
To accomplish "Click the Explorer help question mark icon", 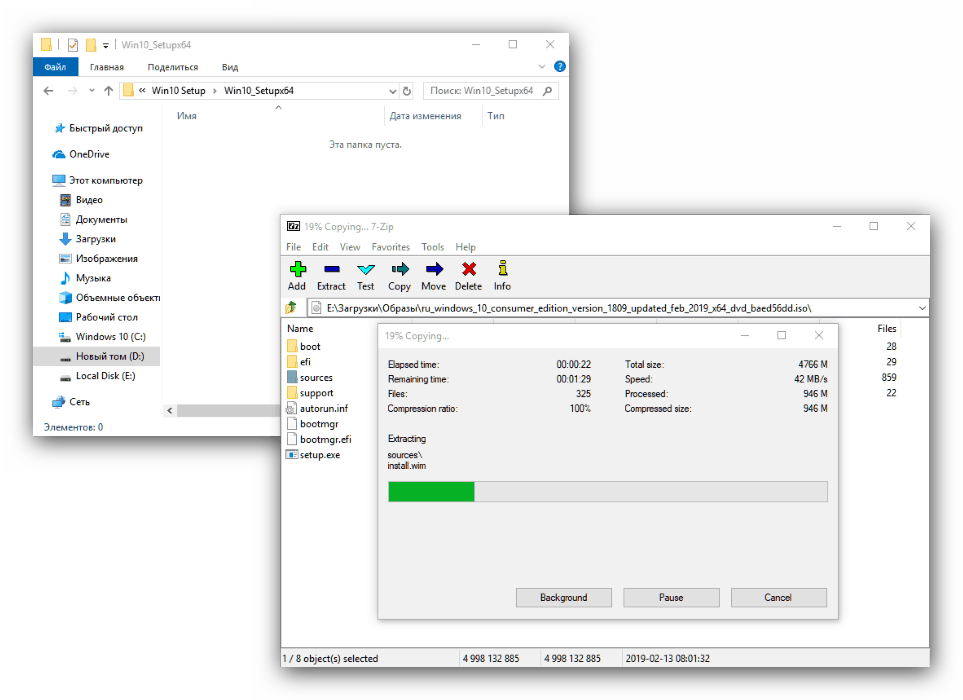I will 559,66.
